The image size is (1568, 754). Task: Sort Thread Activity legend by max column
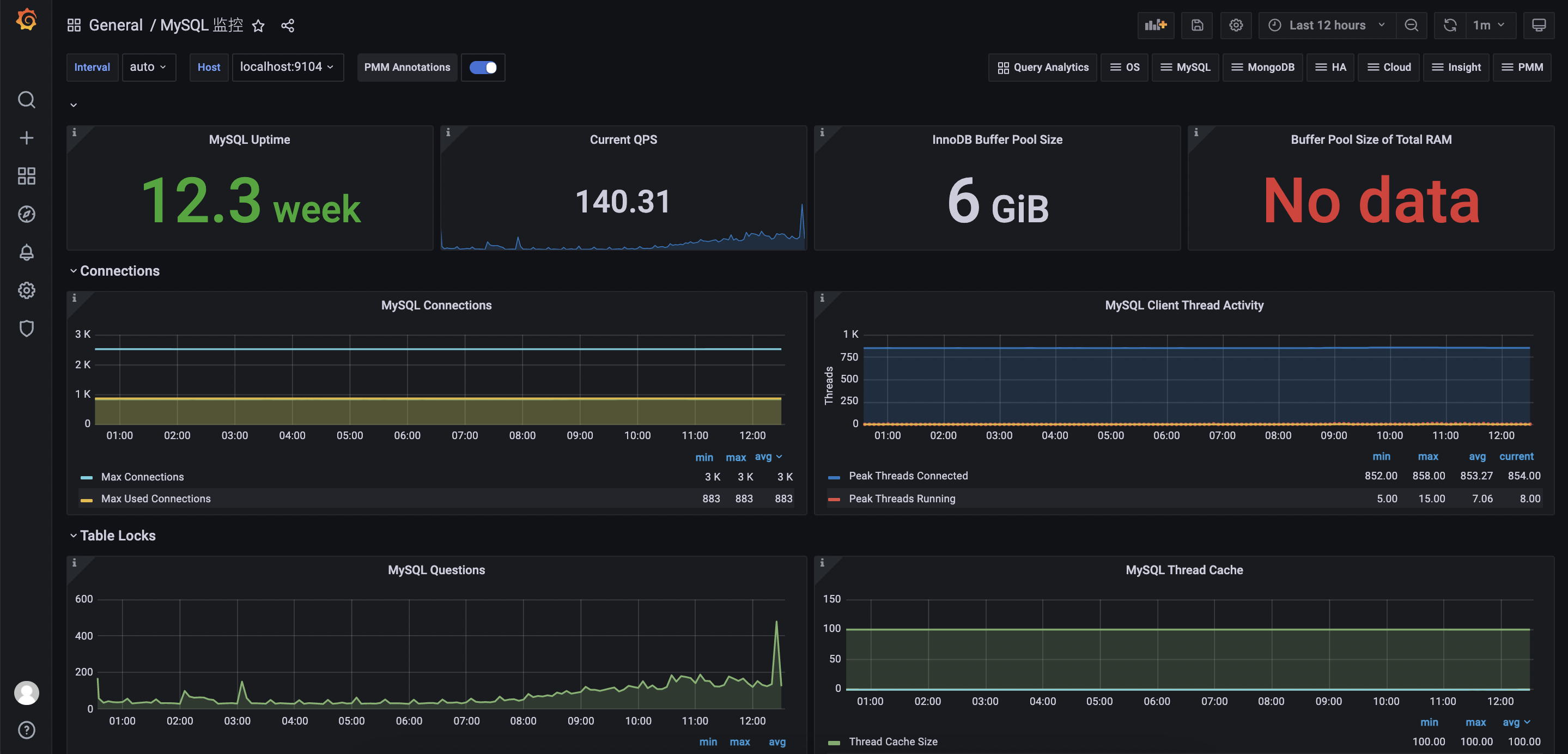tap(1427, 457)
